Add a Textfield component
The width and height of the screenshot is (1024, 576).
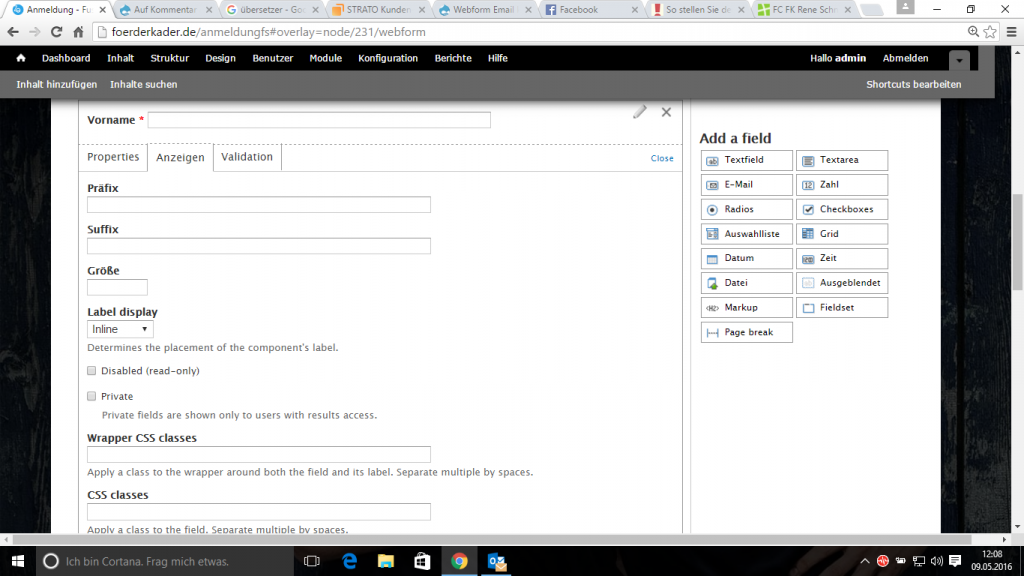pyautogui.click(x=746, y=160)
